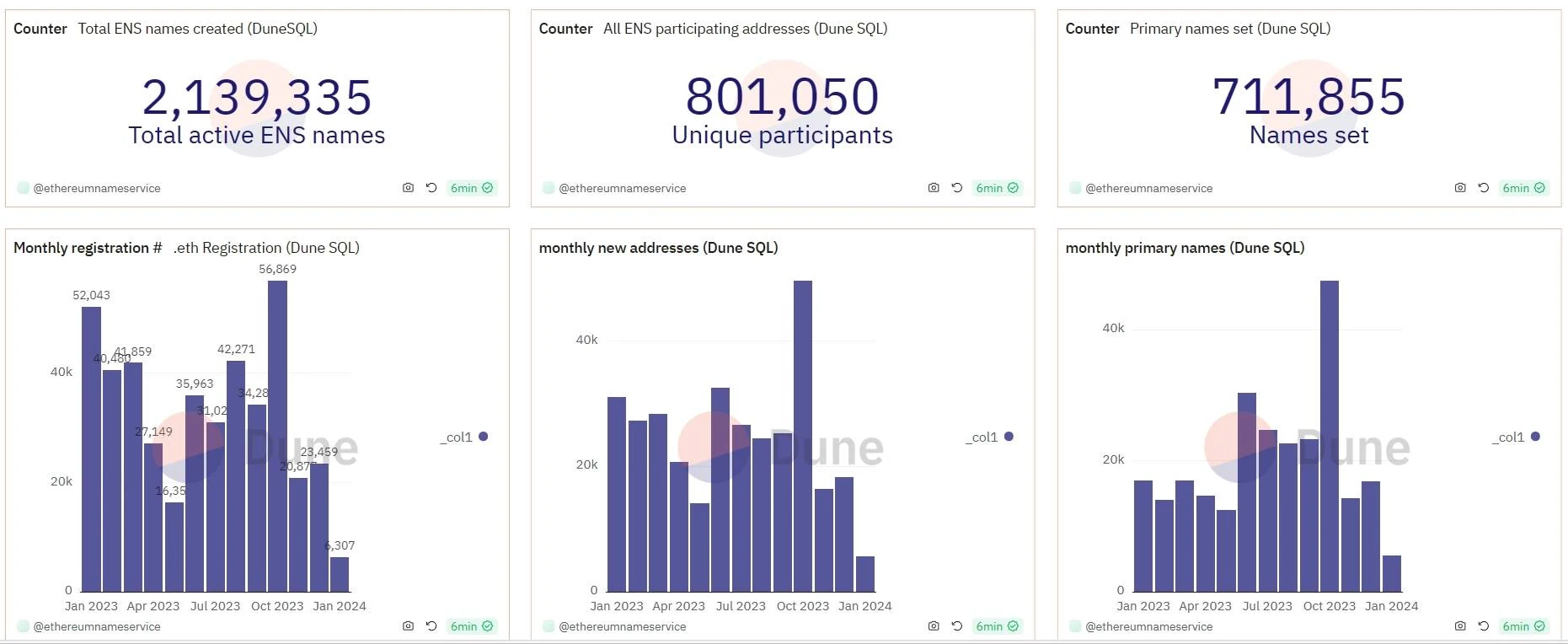Click camera icon on monthly primary names chart

pos(1460,626)
